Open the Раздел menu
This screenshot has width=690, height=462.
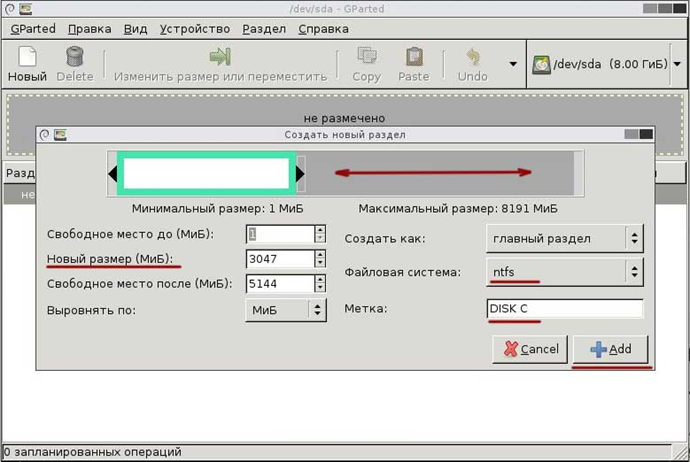(264, 29)
